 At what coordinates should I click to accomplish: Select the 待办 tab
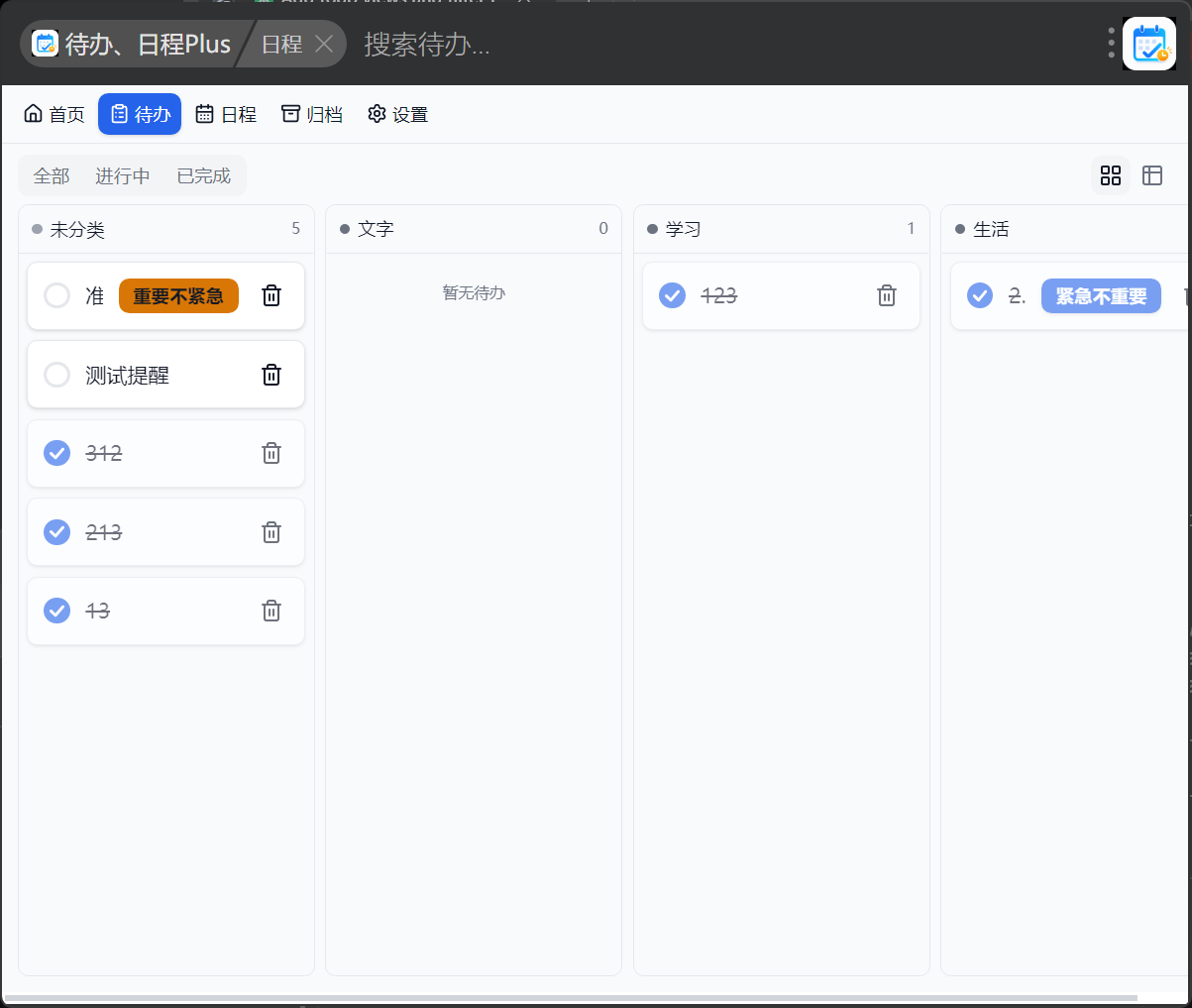(x=140, y=114)
